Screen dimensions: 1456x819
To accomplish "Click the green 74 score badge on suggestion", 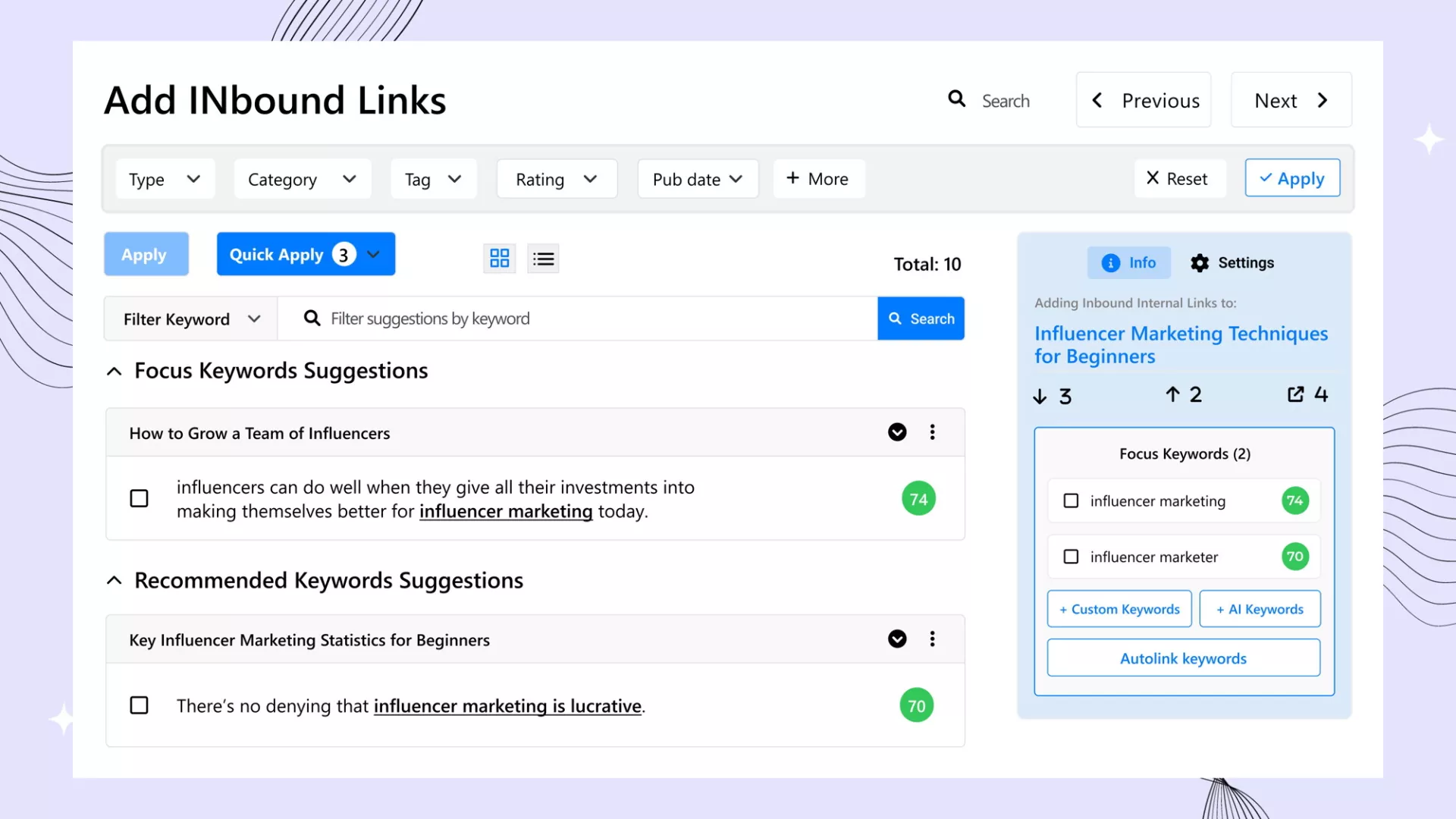I will point(918,499).
